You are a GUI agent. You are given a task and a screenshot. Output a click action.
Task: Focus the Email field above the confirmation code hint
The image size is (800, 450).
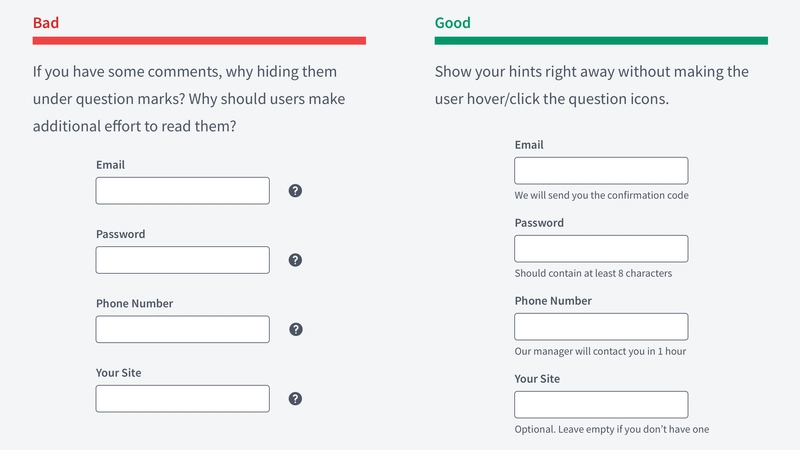coord(601,170)
